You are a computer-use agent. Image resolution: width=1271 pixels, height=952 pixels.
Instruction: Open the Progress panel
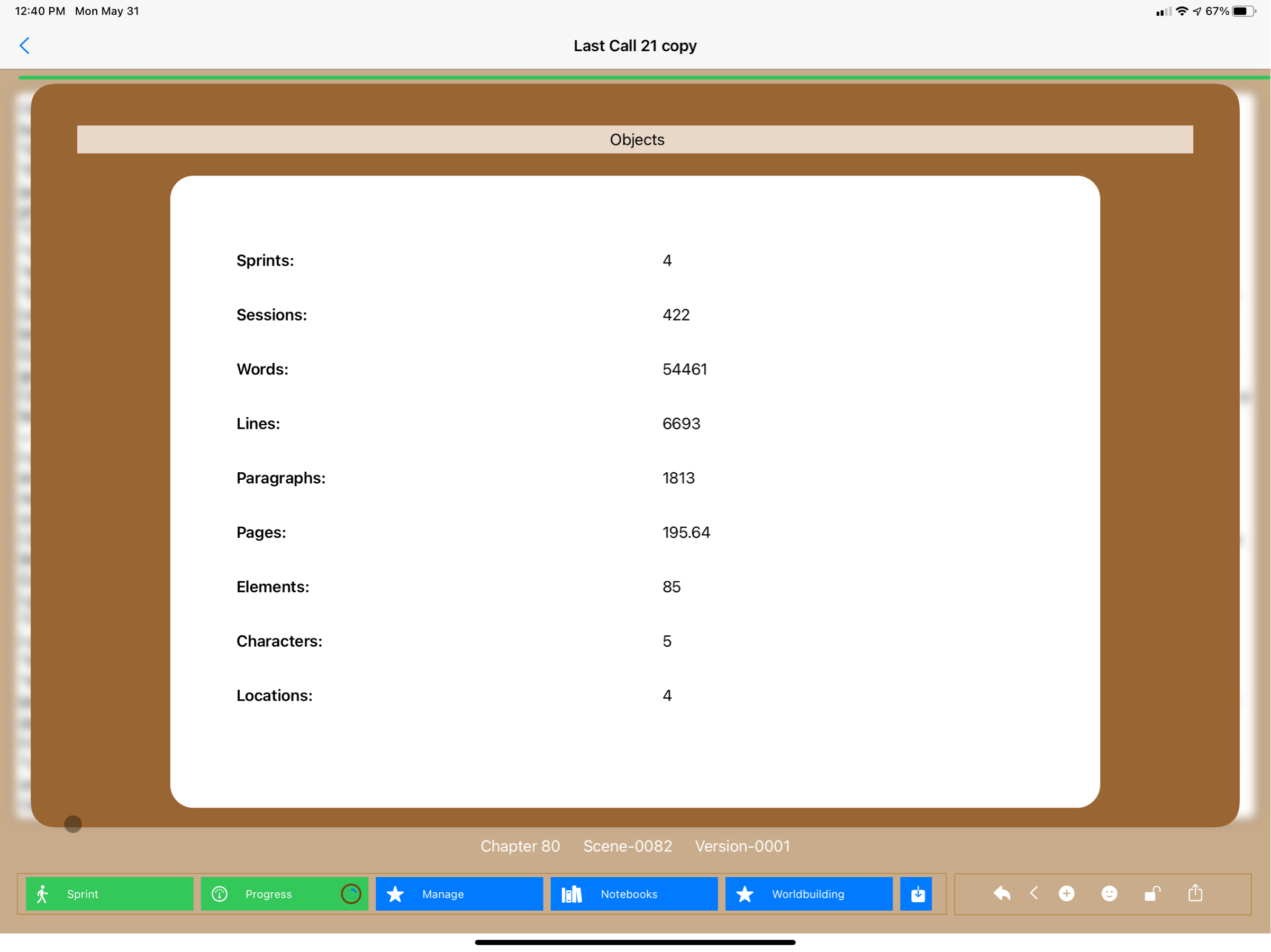268,893
